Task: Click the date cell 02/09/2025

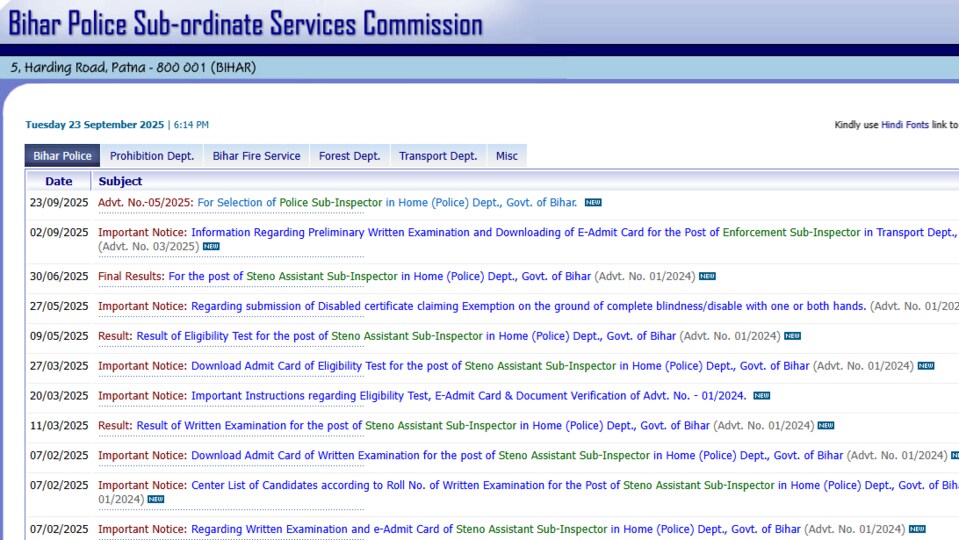Action: [x=59, y=232]
